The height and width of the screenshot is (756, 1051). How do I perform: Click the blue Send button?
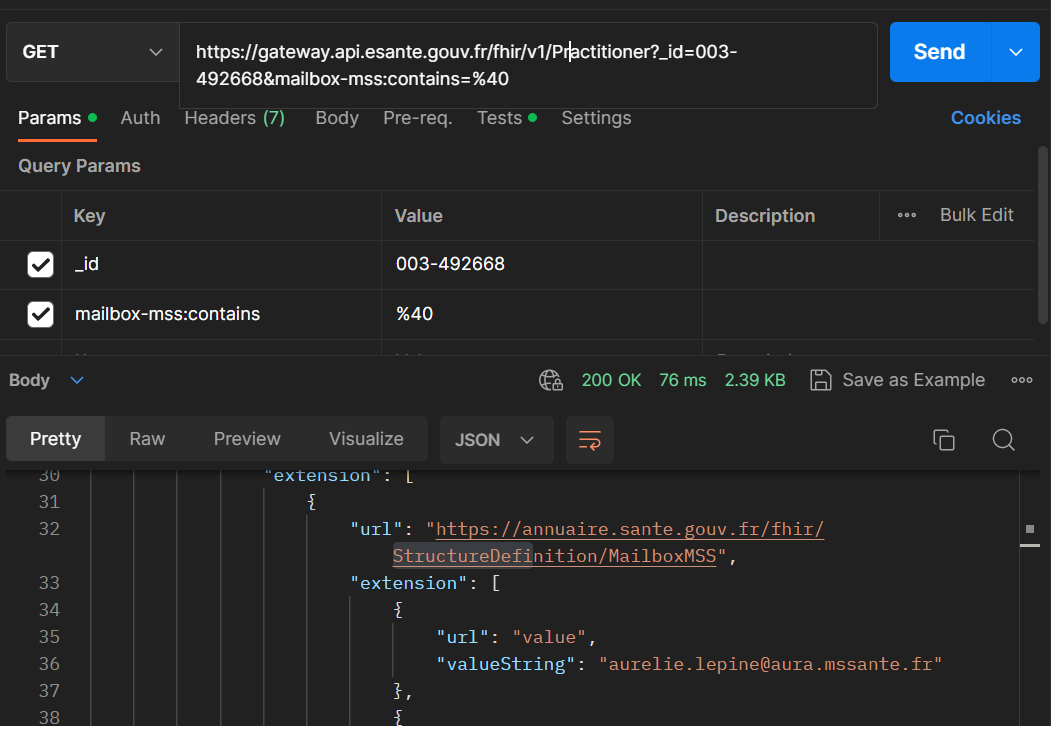click(939, 52)
